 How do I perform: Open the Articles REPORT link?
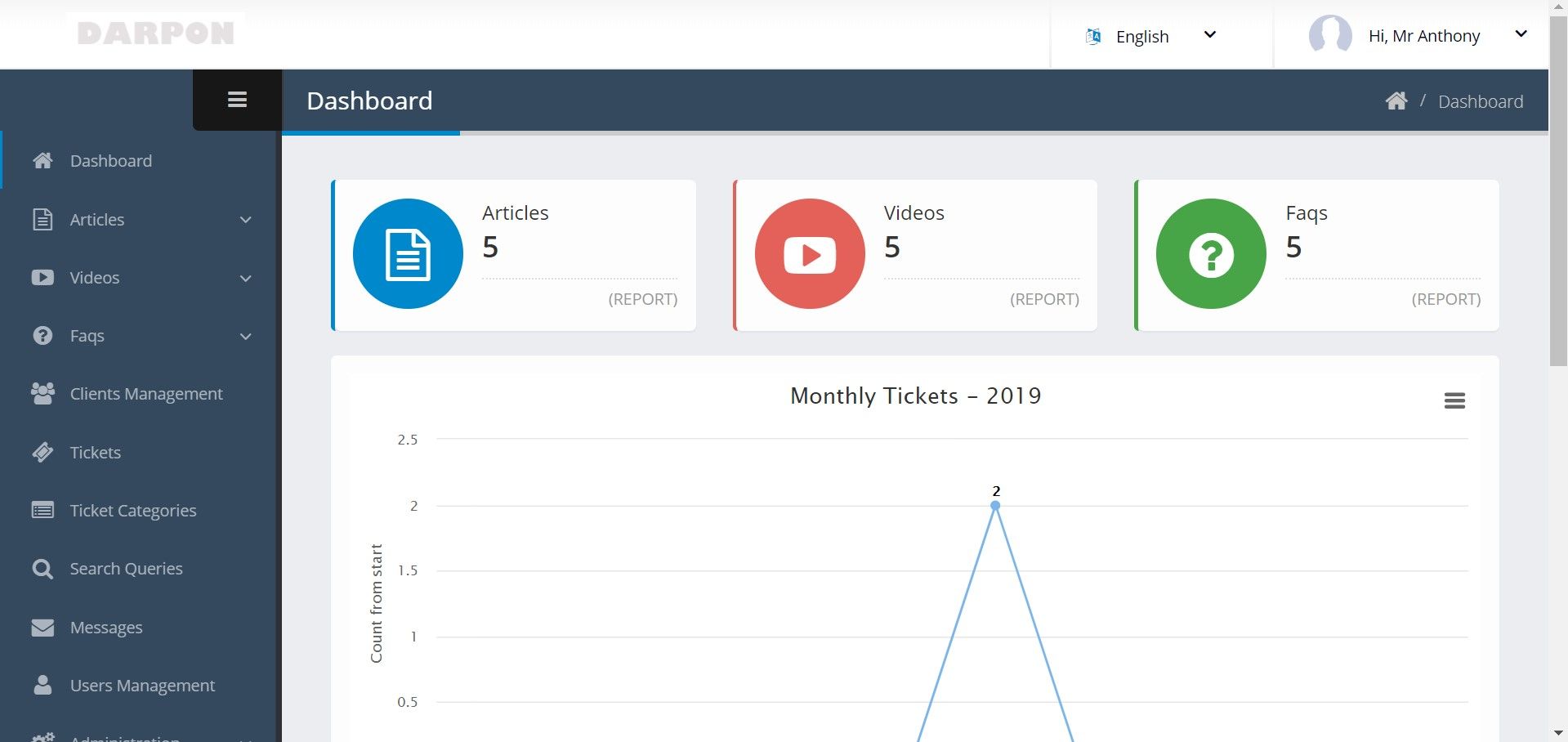pos(642,299)
